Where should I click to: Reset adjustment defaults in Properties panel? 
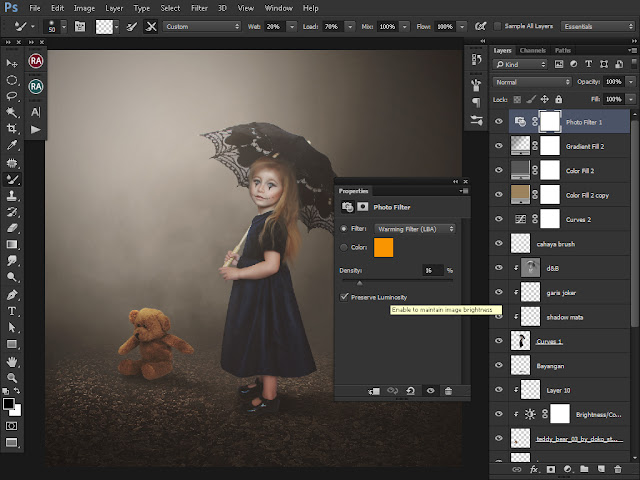coord(411,391)
